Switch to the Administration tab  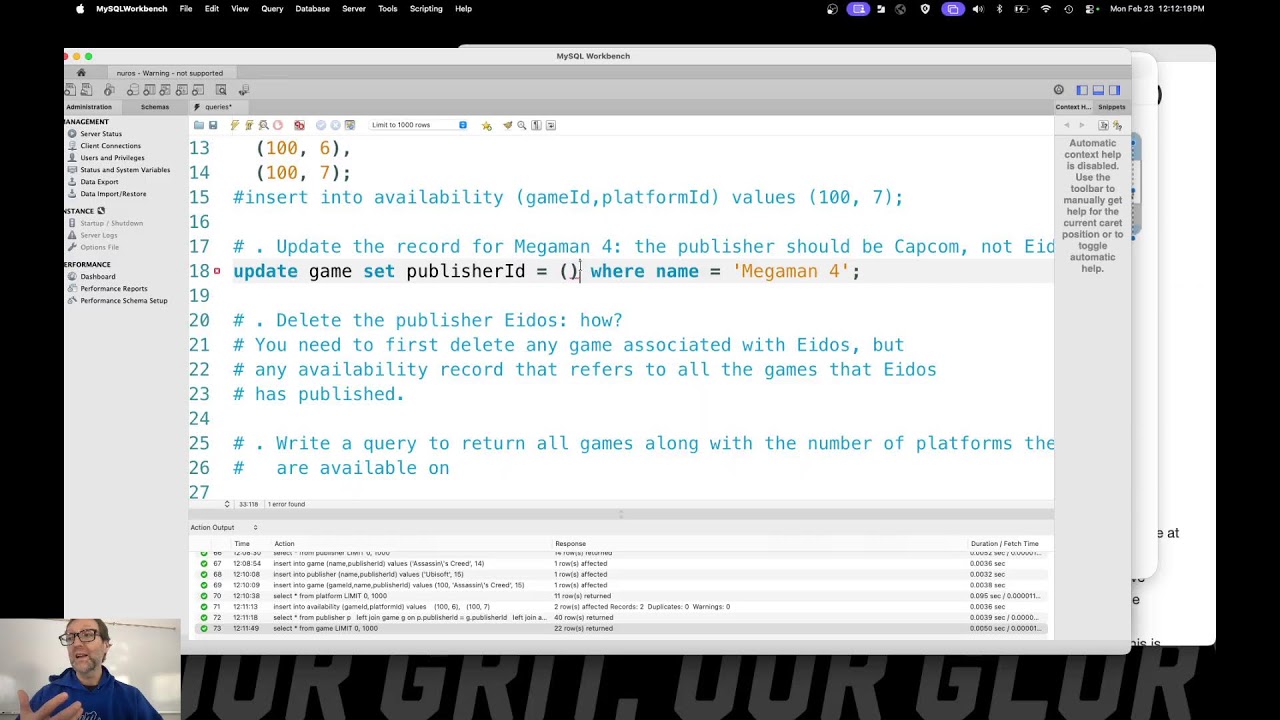click(x=89, y=107)
